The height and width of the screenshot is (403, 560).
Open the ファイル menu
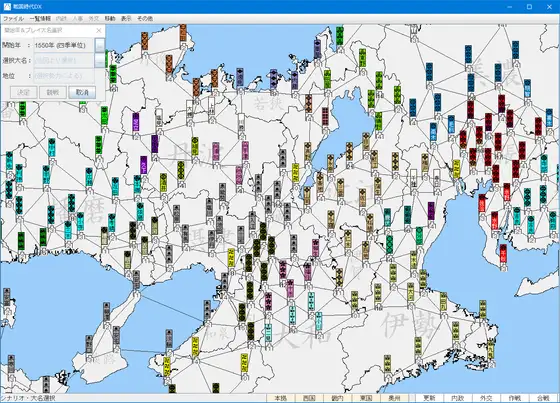[x=13, y=19]
